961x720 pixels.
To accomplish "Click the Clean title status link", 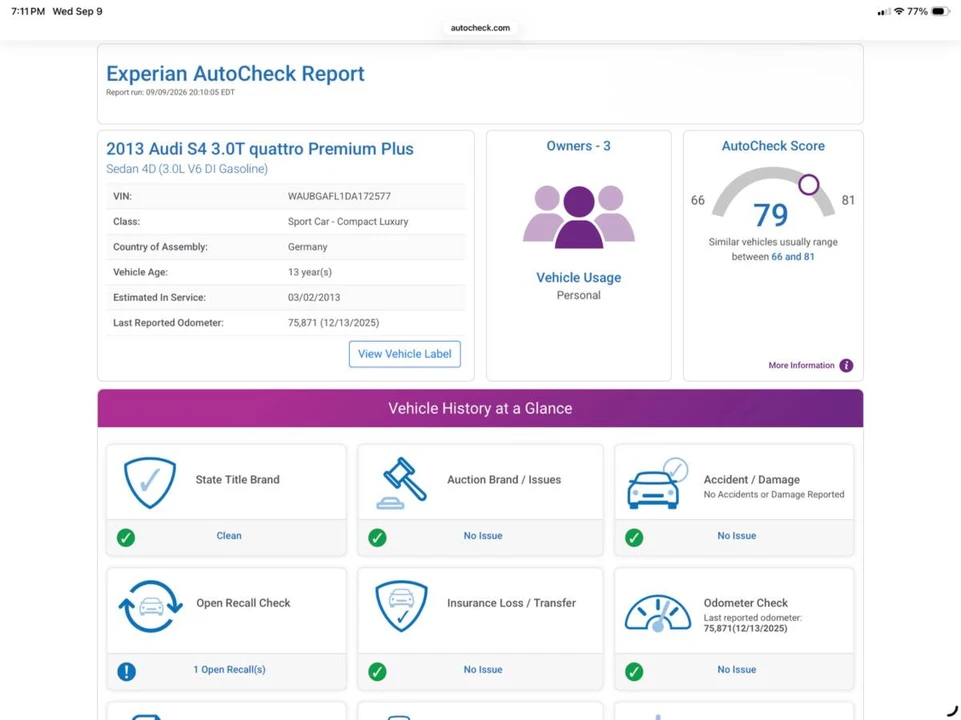I will pos(229,536).
